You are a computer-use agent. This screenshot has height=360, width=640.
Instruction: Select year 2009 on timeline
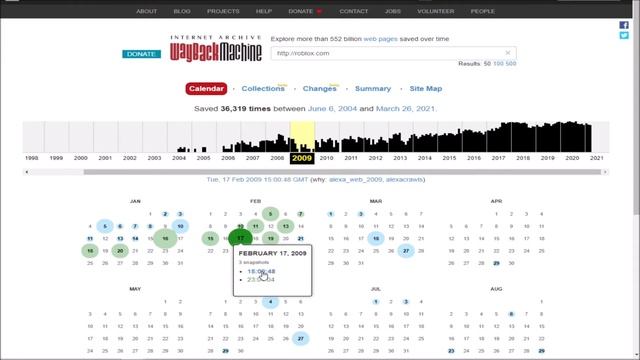tap(302, 158)
